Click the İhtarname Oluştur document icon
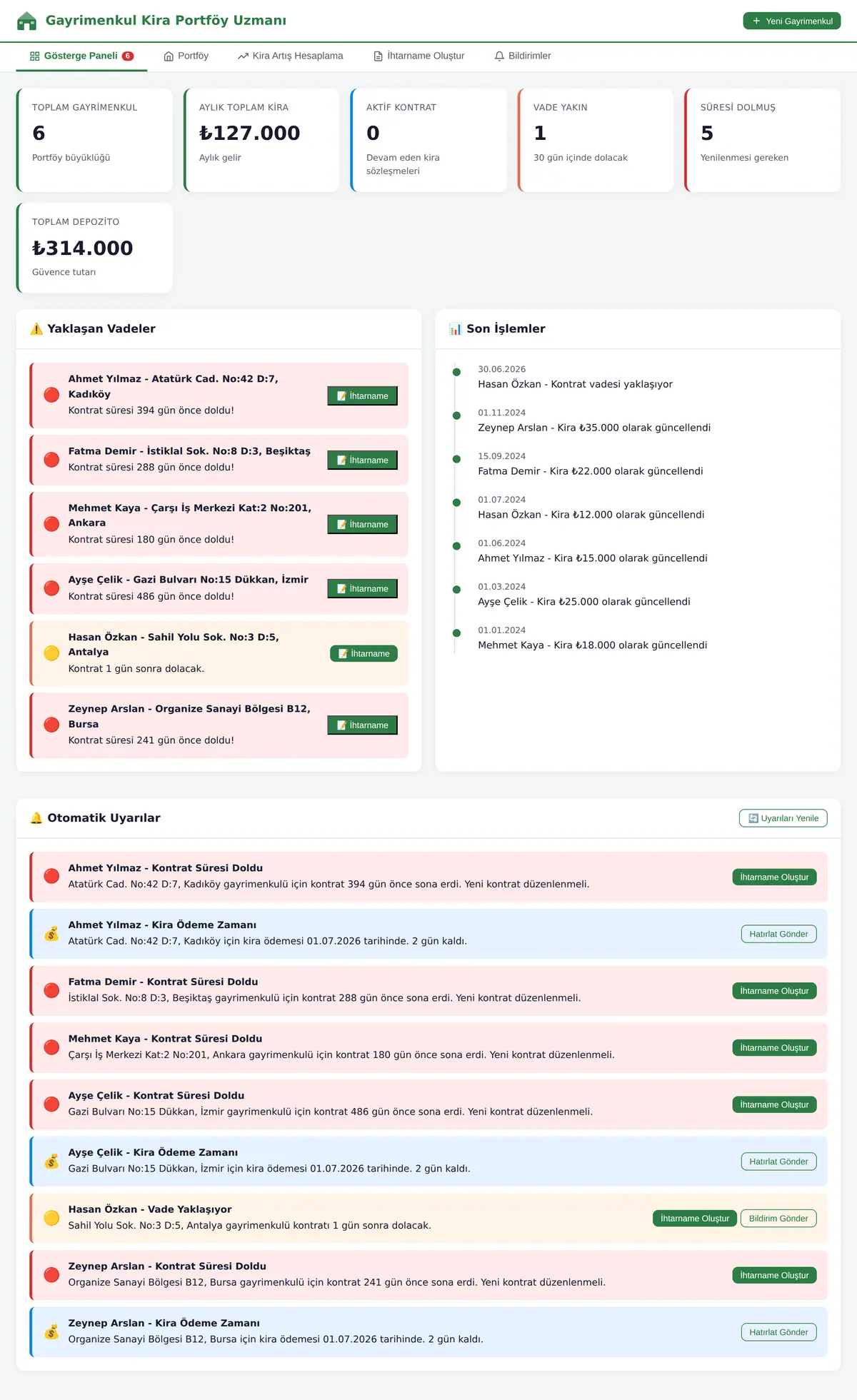The width and height of the screenshot is (857, 1400). point(379,56)
